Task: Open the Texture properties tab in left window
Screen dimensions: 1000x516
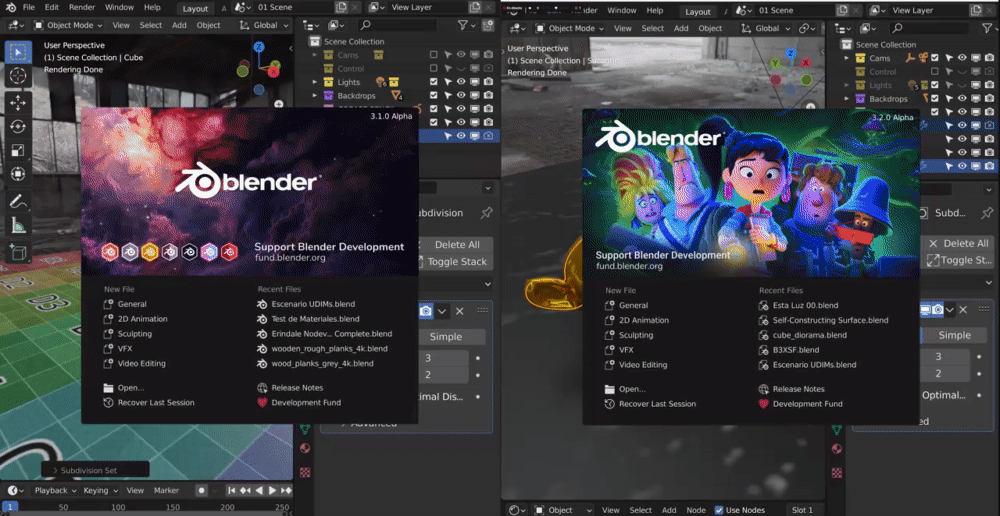Action: click(305, 472)
